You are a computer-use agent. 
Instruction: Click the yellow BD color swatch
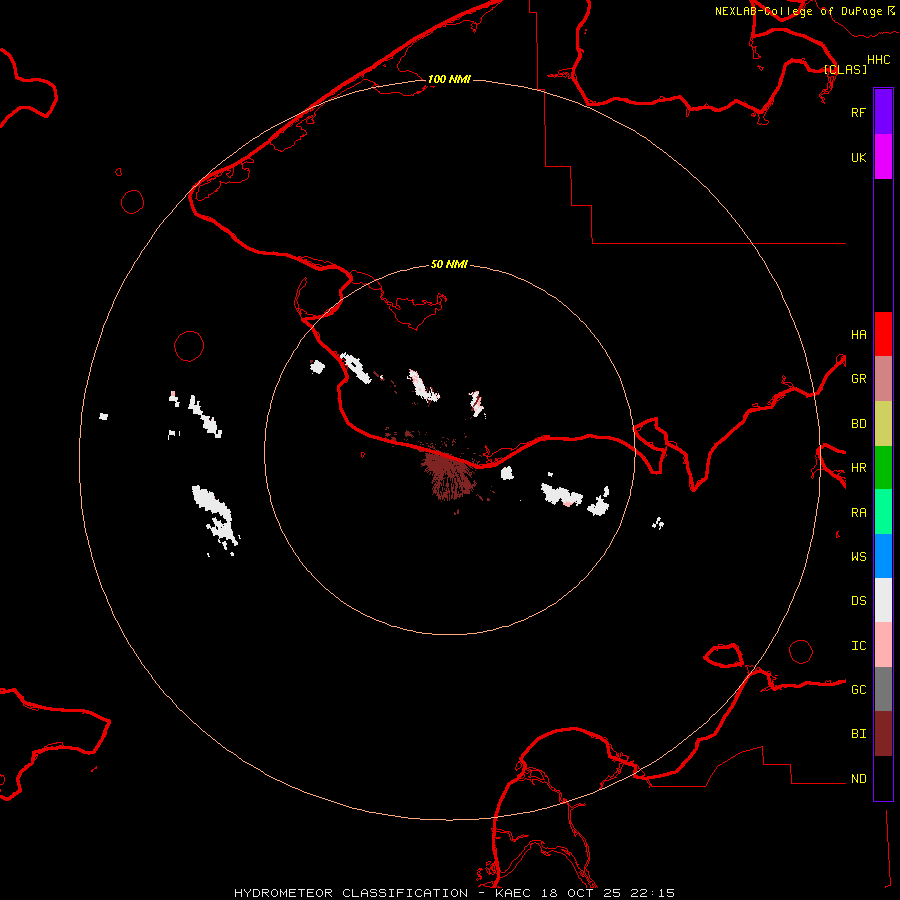click(883, 424)
